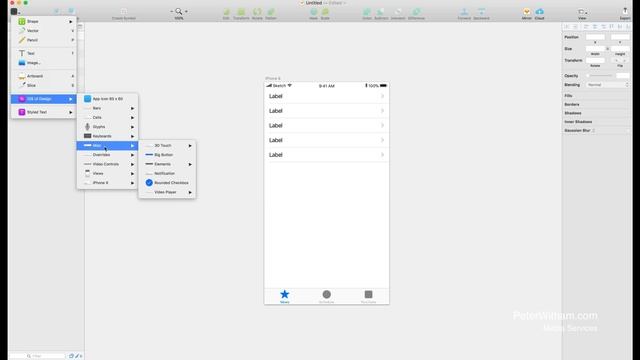
Task: Open the View dropdown in toolbar
Action: [x=582, y=13]
